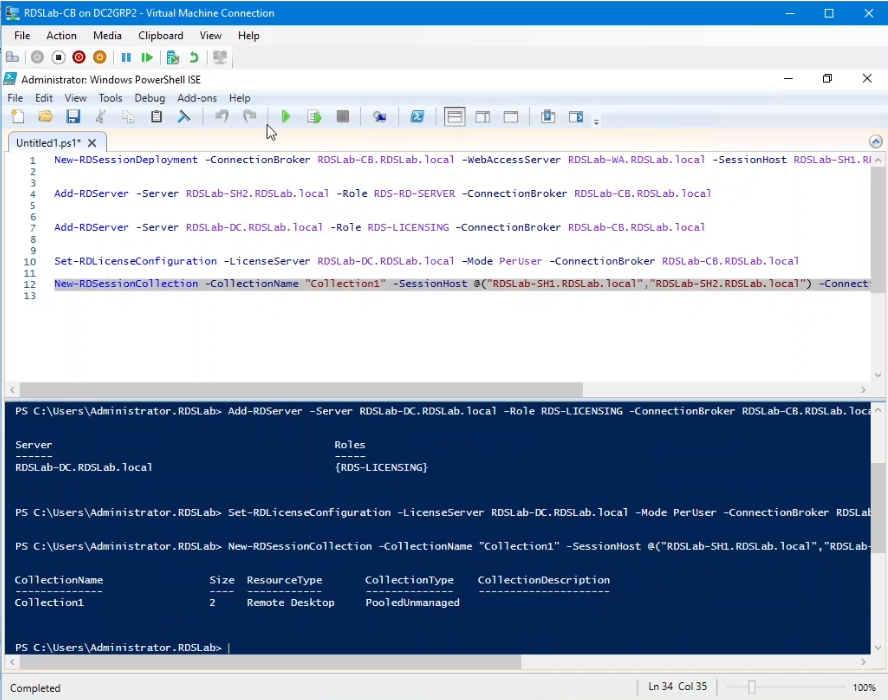888x700 pixels.
Task: Run the script with the green Run button
Action: pyautogui.click(x=286, y=116)
